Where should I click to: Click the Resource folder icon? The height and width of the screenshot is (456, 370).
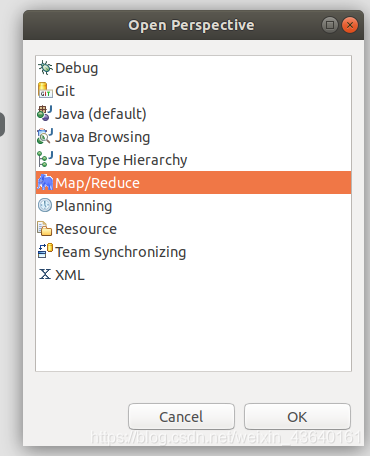tap(45, 229)
